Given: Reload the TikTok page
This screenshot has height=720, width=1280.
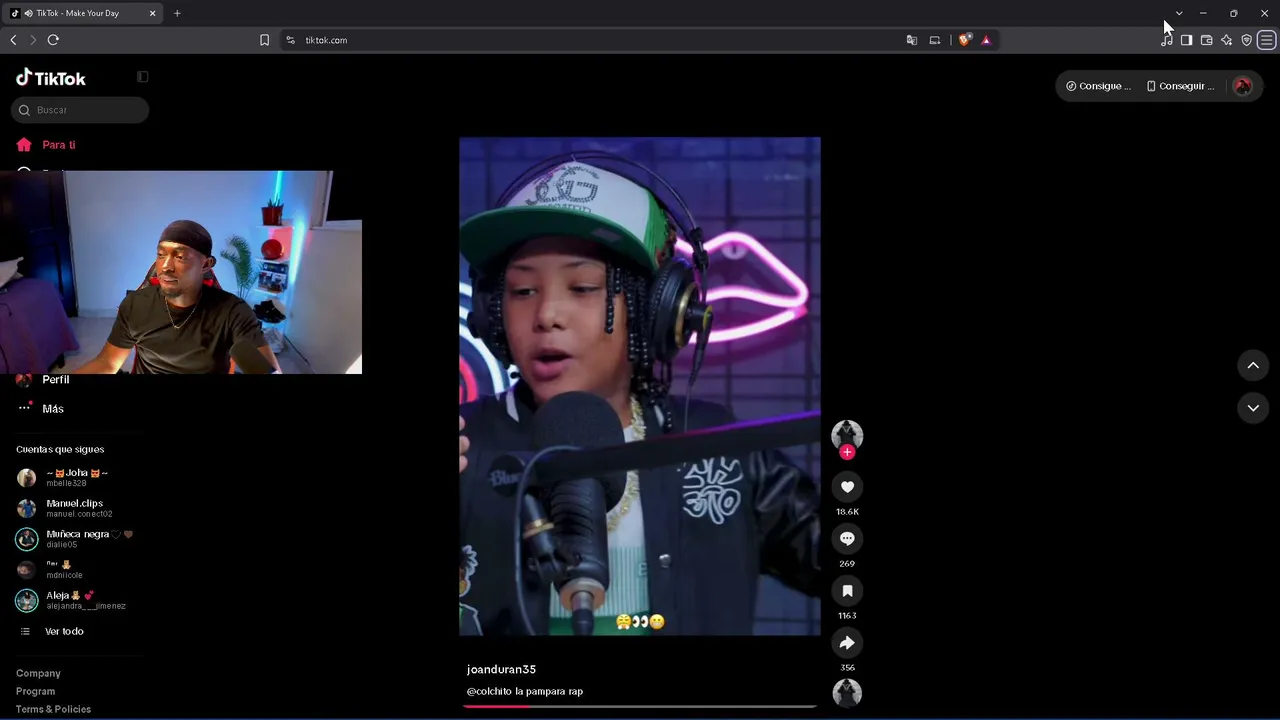Looking at the screenshot, I should (x=53, y=40).
